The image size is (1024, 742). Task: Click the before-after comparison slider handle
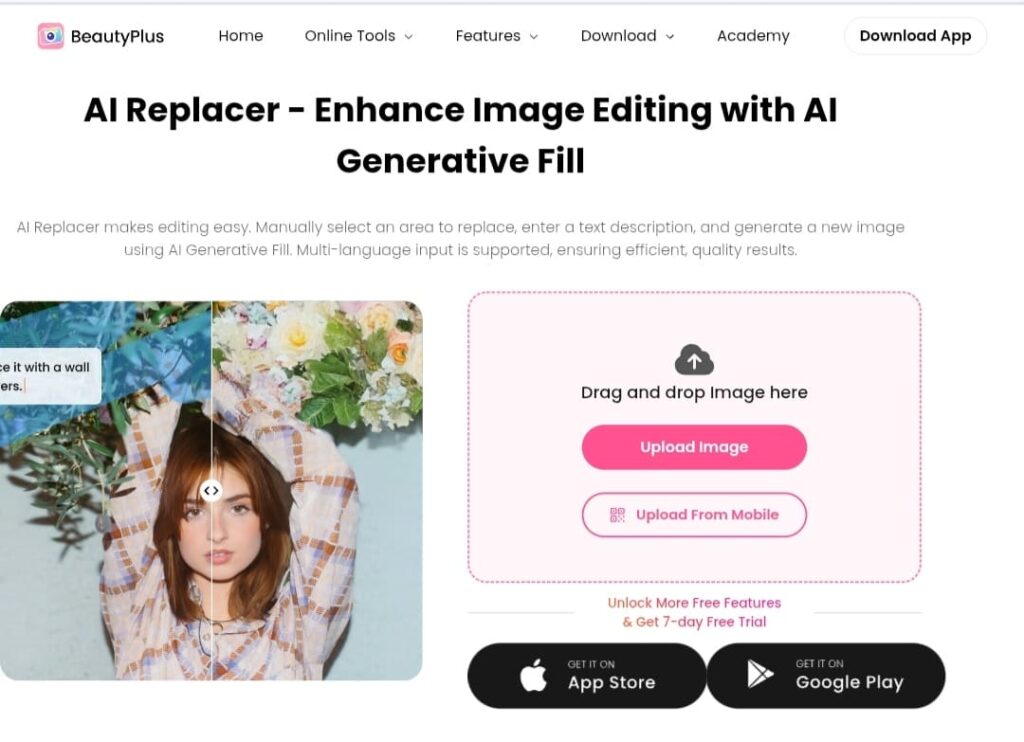[x=211, y=491]
